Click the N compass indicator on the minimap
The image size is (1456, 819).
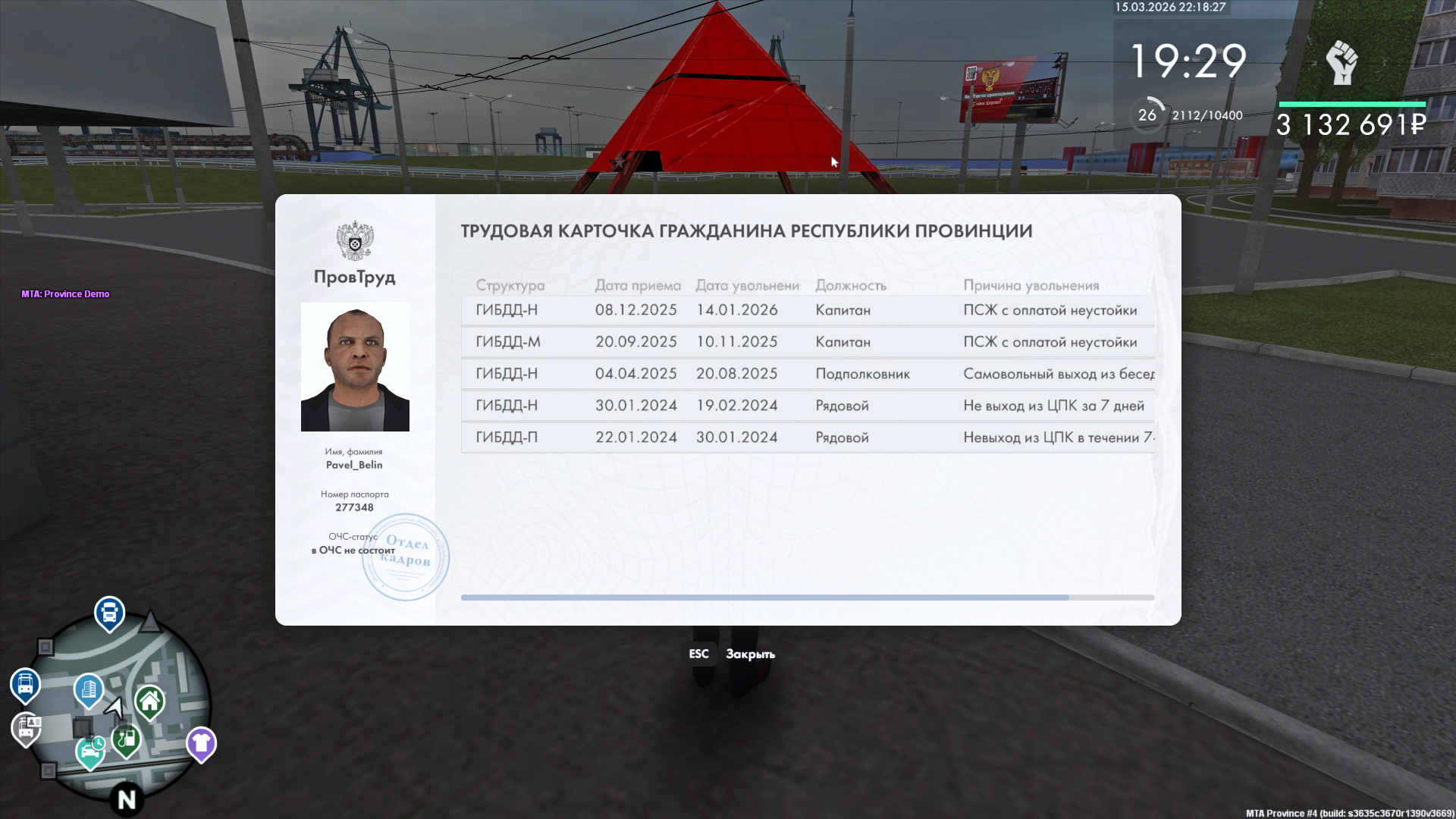[x=127, y=799]
